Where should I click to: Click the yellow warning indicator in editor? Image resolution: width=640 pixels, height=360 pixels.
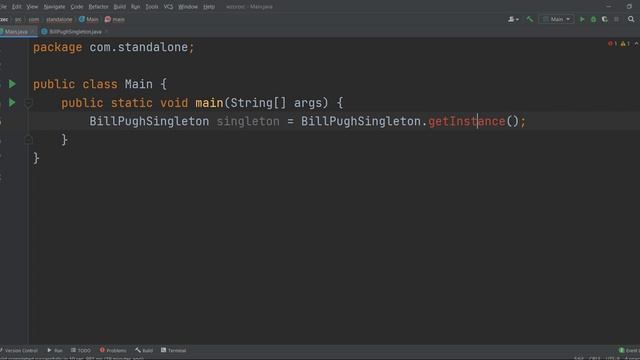625,44
